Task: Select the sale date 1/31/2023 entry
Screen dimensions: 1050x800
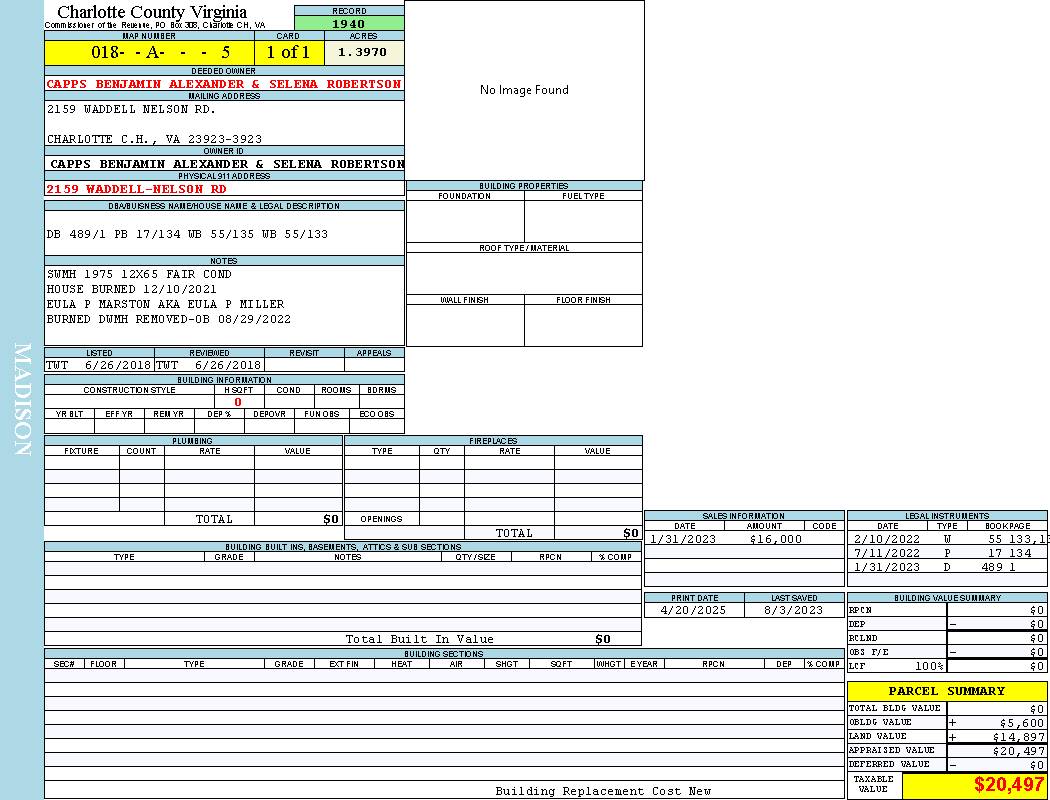Action: [x=685, y=539]
